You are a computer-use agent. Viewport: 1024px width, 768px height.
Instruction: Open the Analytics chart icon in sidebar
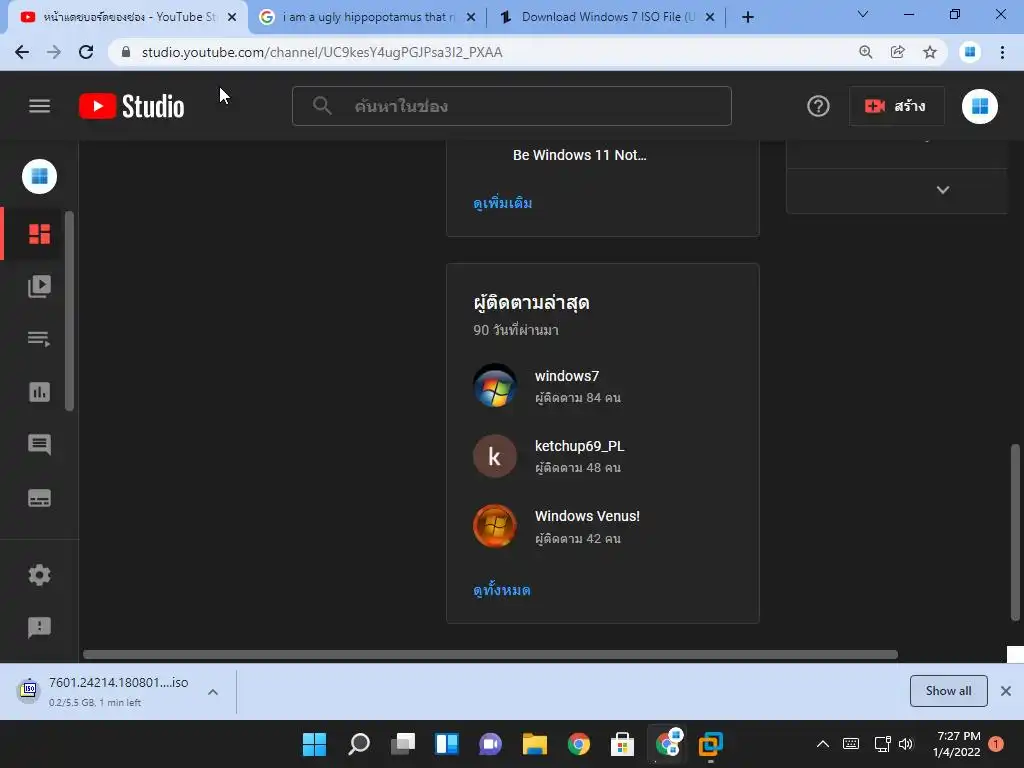click(39, 392)
